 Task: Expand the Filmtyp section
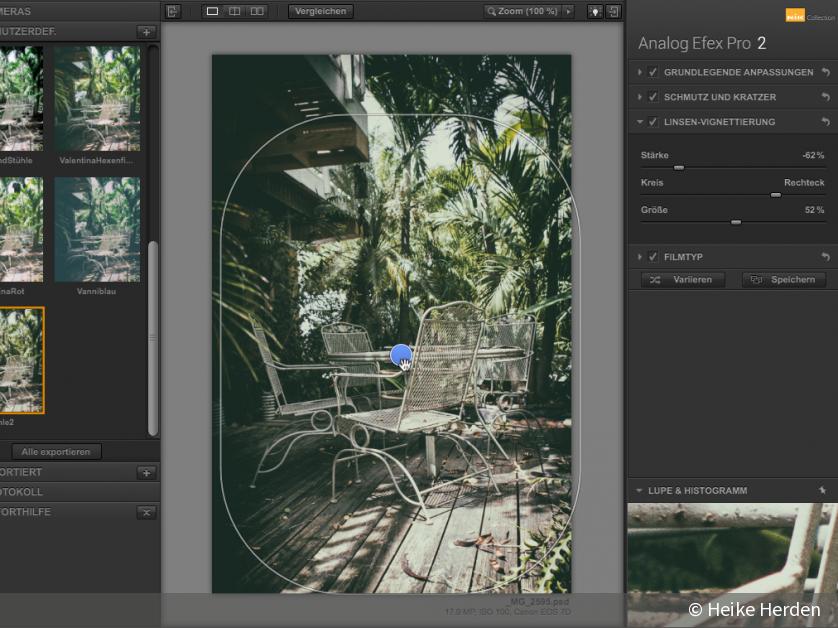[x=639, y=257]
